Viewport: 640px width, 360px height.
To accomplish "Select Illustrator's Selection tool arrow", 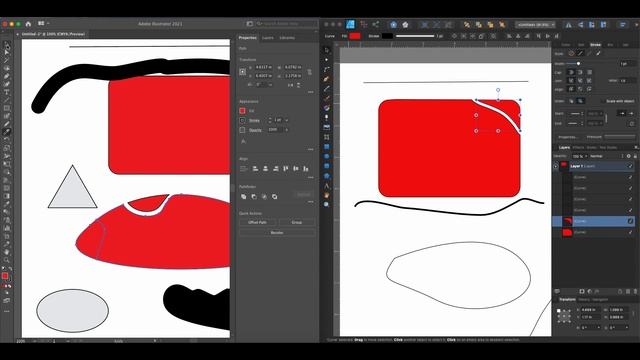I will (7, 44).
